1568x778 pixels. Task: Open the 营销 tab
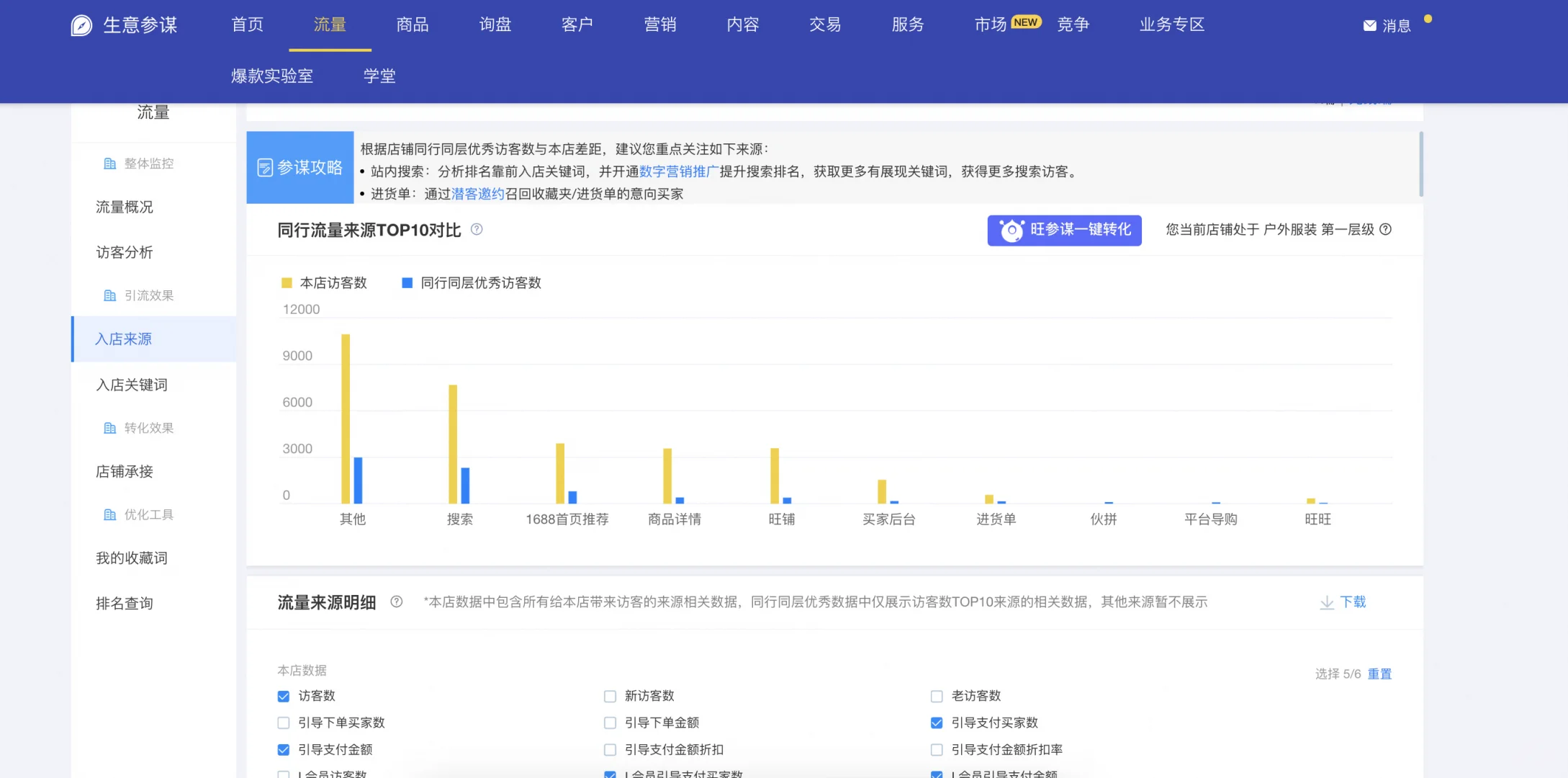click(x=660, y=25)
